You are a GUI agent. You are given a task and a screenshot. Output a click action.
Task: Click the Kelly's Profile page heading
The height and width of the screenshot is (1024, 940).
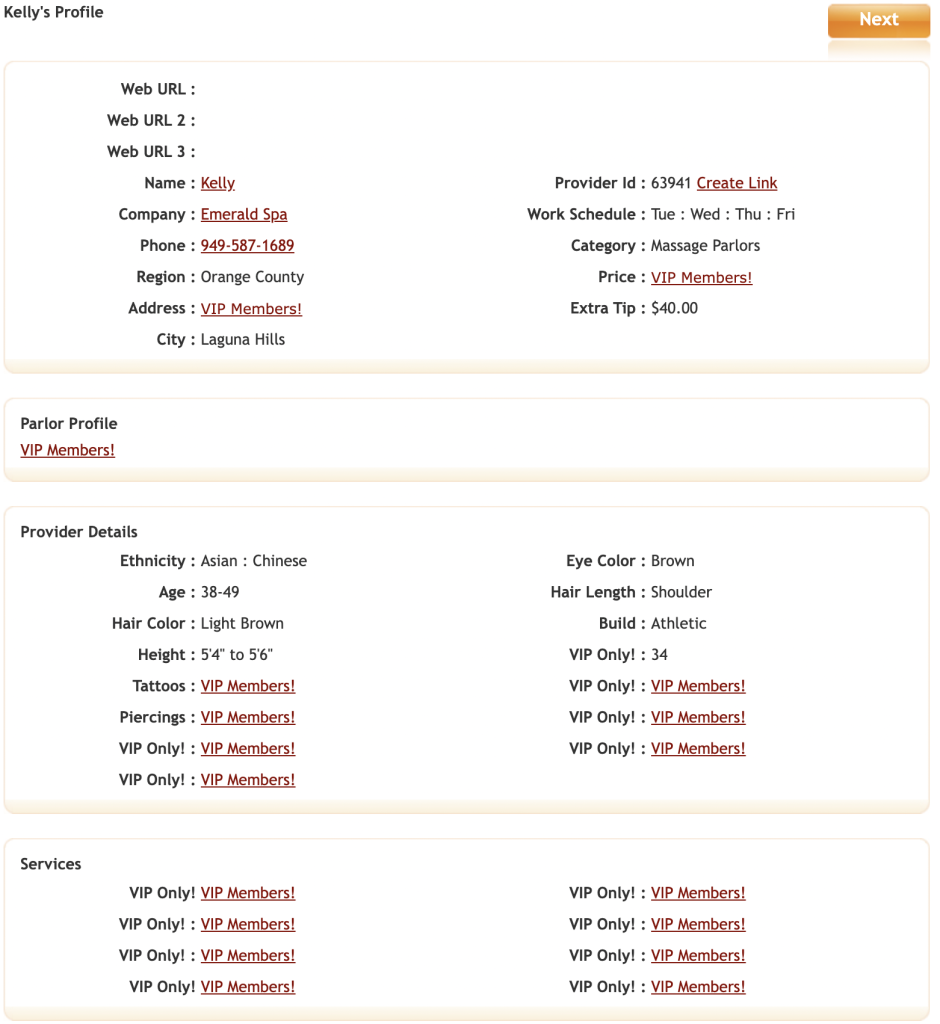(x=55, y=12)
